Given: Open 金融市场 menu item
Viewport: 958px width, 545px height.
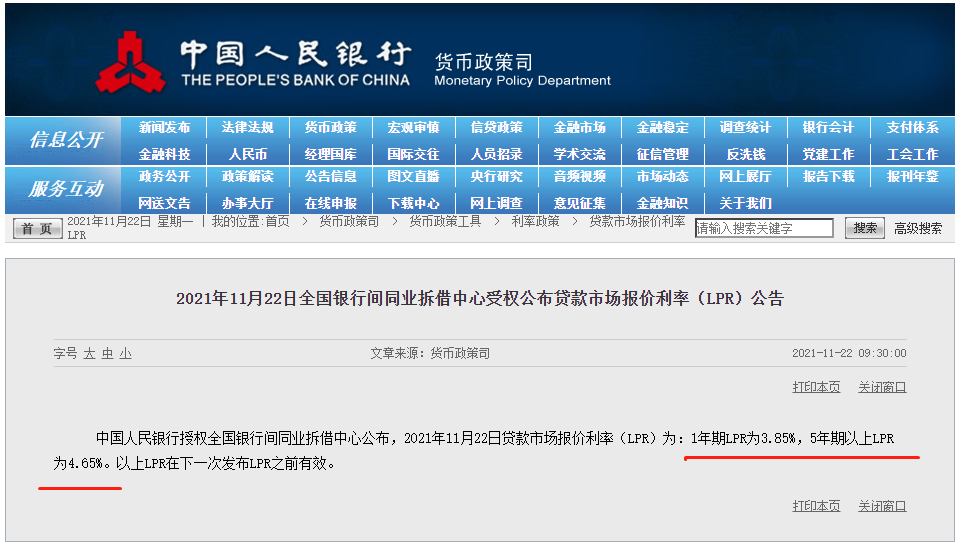Looking at the screenshot, I should pyautogui.click(x=580, y=127).
